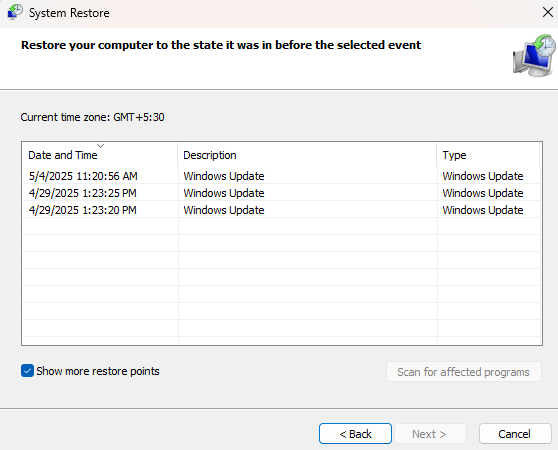Uncheck Show more restore points

coord(27,371)
